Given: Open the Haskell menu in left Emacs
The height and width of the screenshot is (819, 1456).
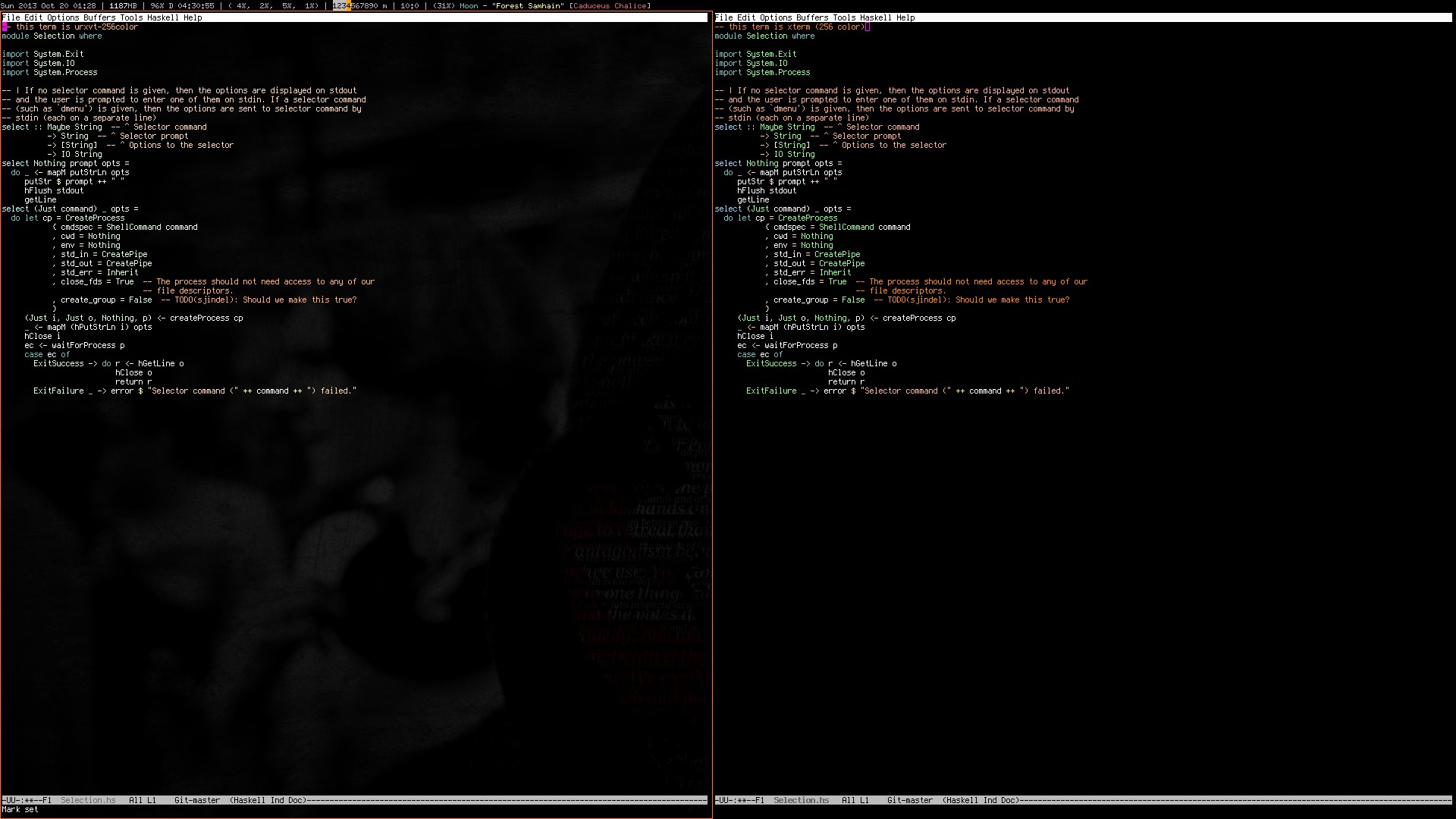Looking at the screenshot, I should point(163,17).
